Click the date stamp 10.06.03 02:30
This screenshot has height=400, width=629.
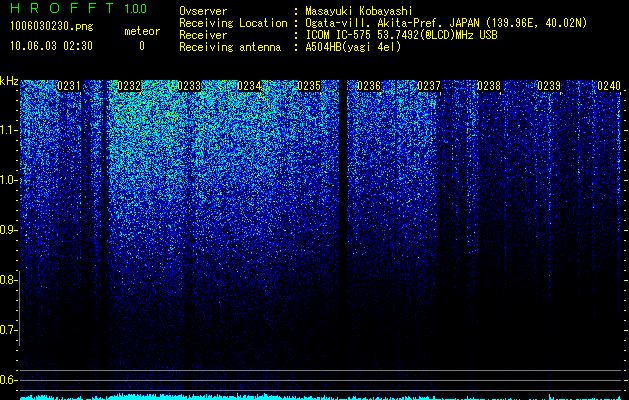point(51,46)
